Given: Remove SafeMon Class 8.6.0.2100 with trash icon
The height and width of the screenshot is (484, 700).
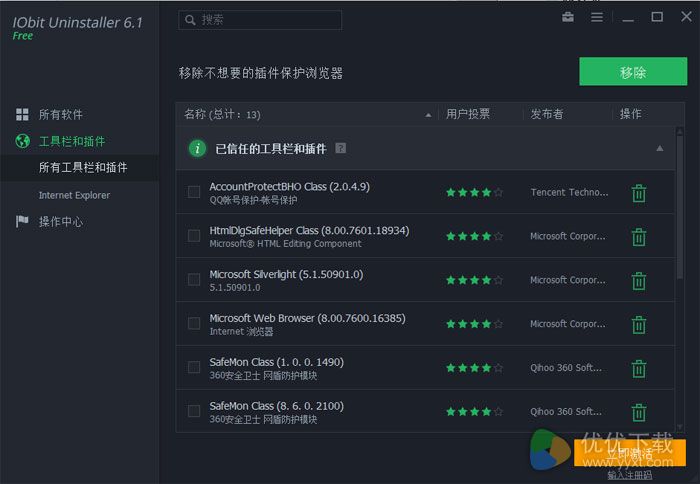Looking at the screenshot, I should point(639,412).
